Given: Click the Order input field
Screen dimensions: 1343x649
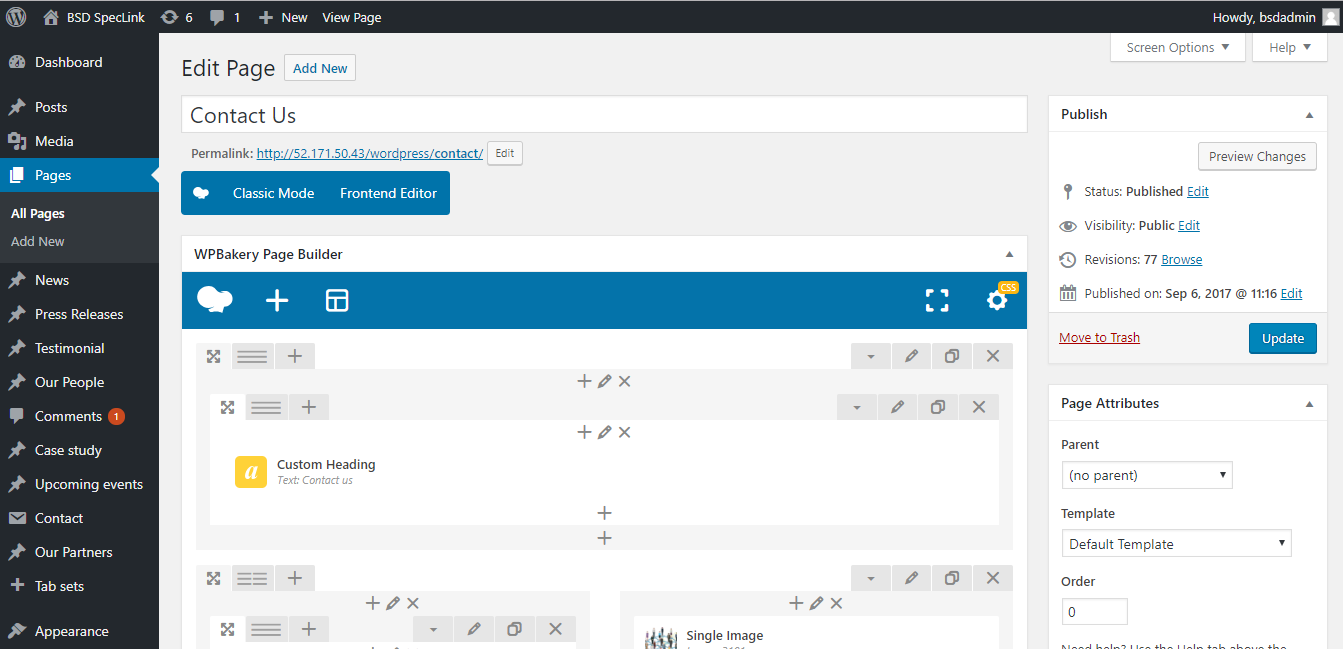Looking at the screenshot, I should (1094, 611).
